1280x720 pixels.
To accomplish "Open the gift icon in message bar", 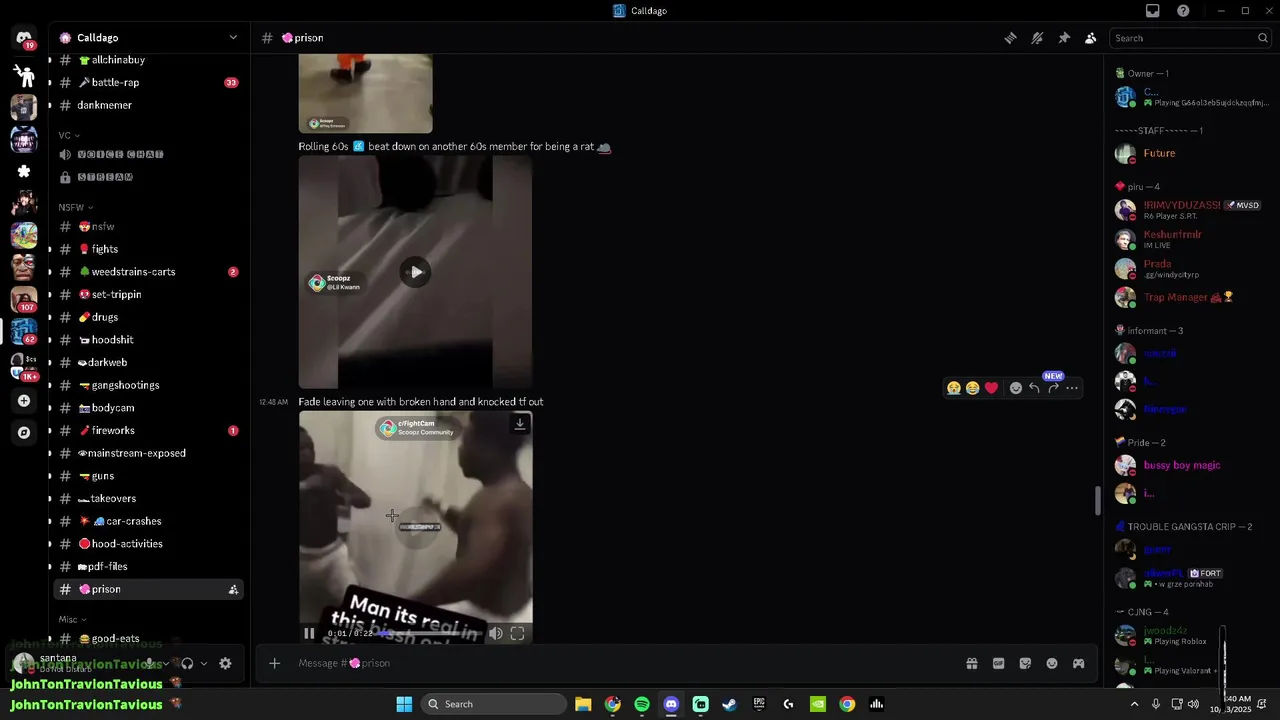I will coord(971,663).
